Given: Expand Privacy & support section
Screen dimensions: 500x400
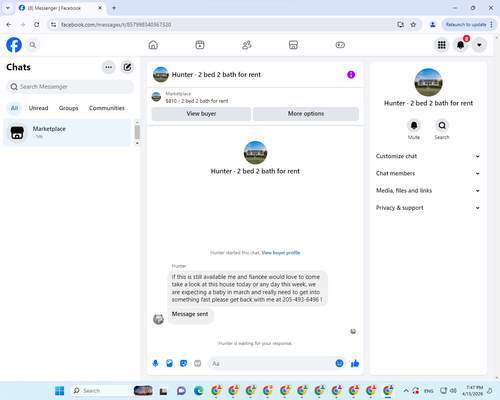Looking at the screenshot, I should (x=428, y=208).
